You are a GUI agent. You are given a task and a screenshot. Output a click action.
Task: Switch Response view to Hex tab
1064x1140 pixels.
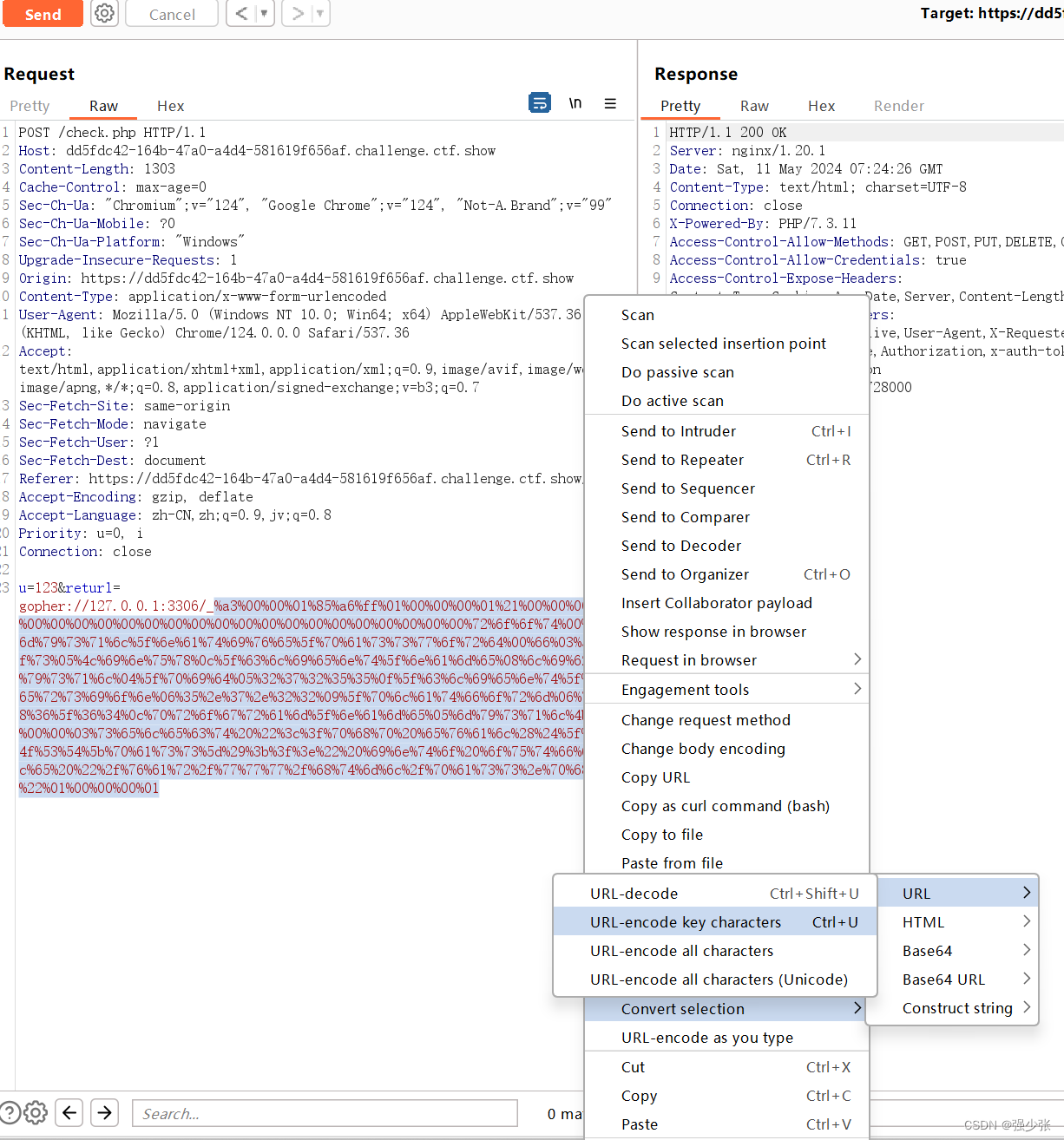tap(821, 106)
